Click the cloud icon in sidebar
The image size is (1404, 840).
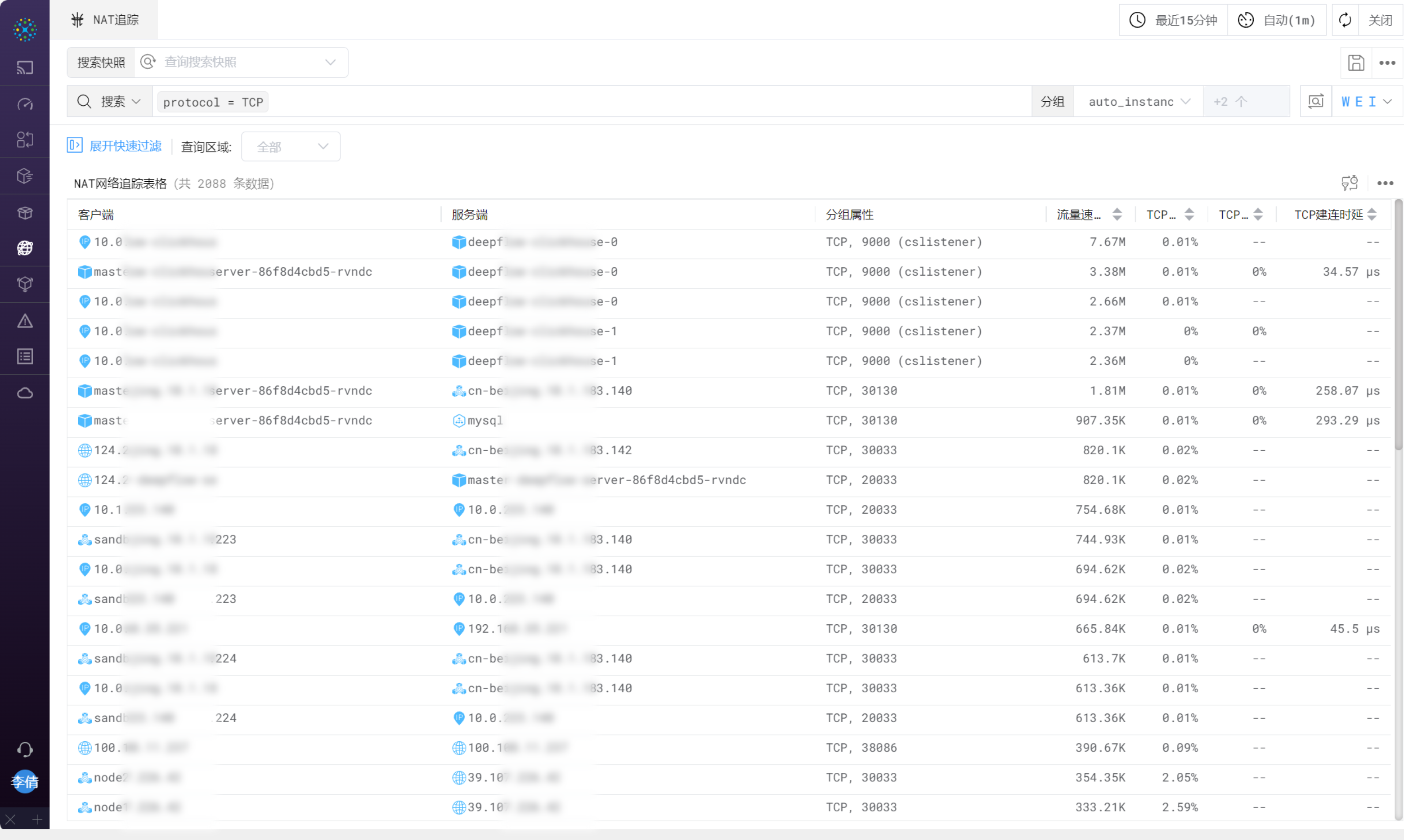pyautogui.click(x=25, y=393)
